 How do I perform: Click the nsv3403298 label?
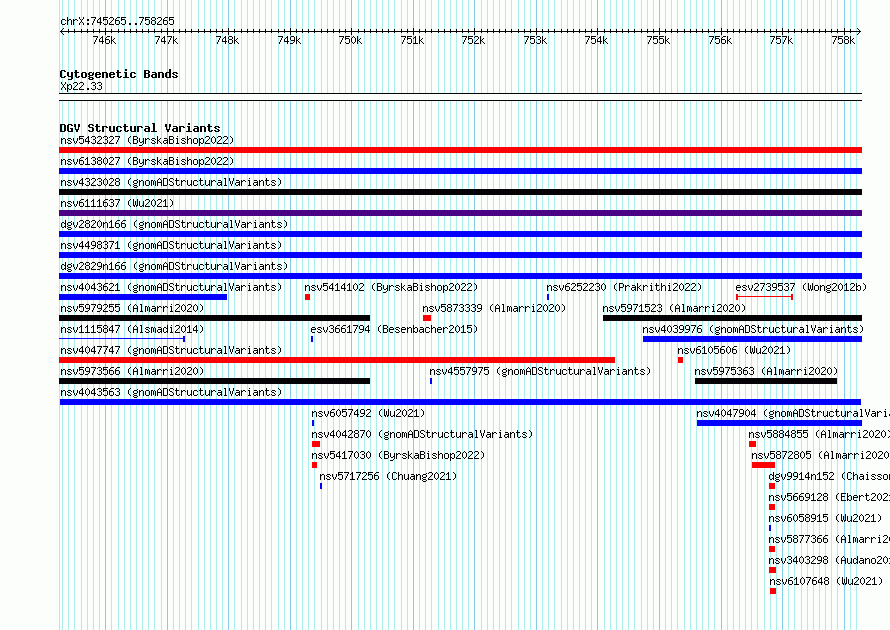tap(829, 560)
